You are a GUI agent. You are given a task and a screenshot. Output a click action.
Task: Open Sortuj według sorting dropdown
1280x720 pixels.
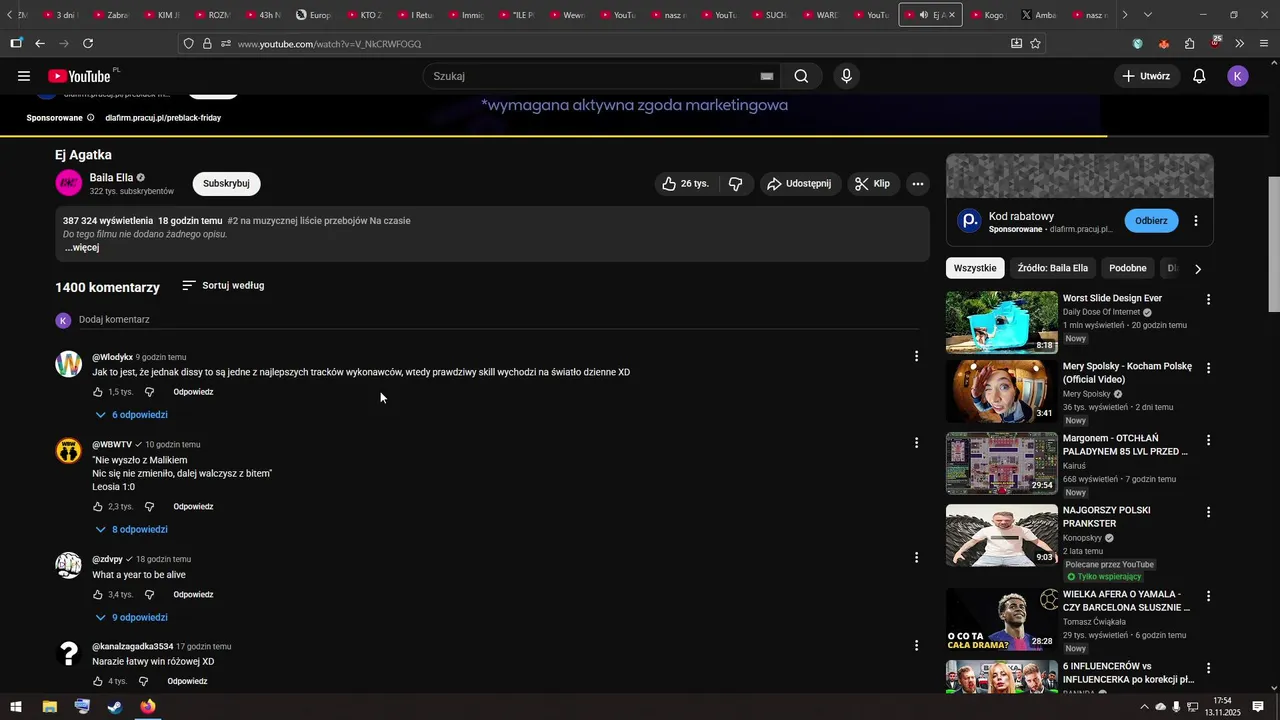[223, 286]
